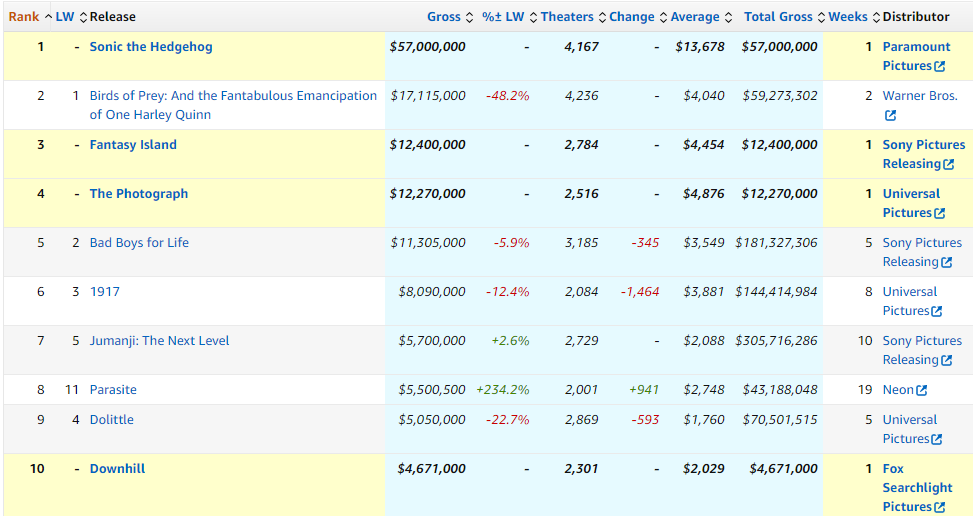Select Jumanji: The Next Level link
Image resolution: width=973 pixels, height=516 pixels.
[159, 341]
